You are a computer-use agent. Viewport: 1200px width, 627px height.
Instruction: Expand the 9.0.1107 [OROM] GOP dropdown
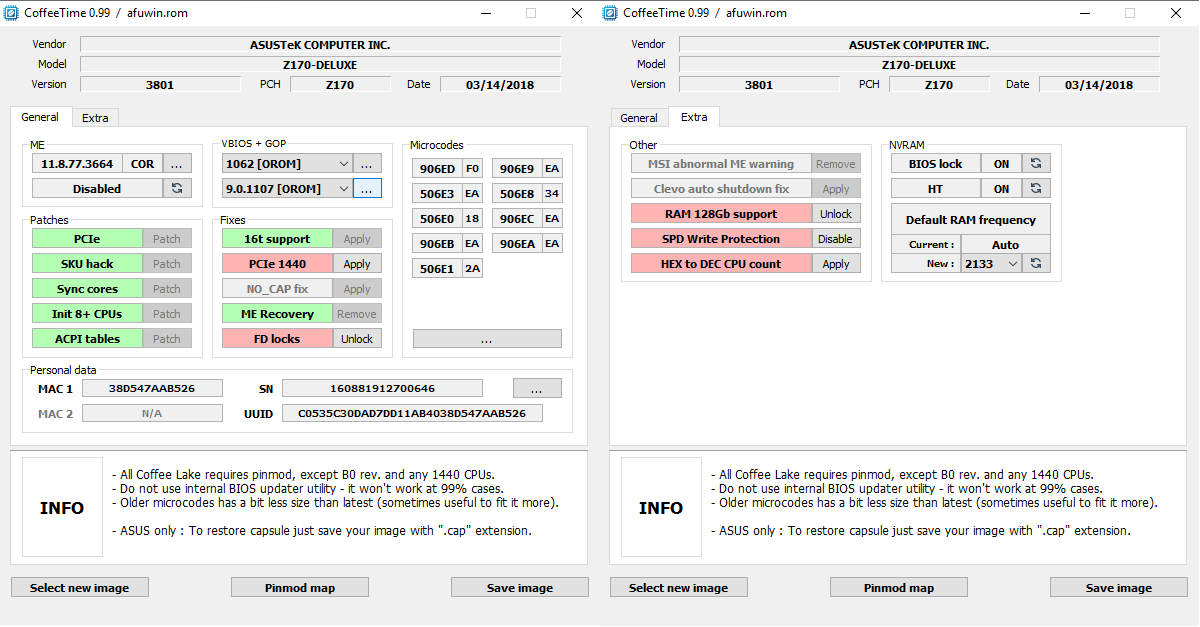[x=343, y=188]
